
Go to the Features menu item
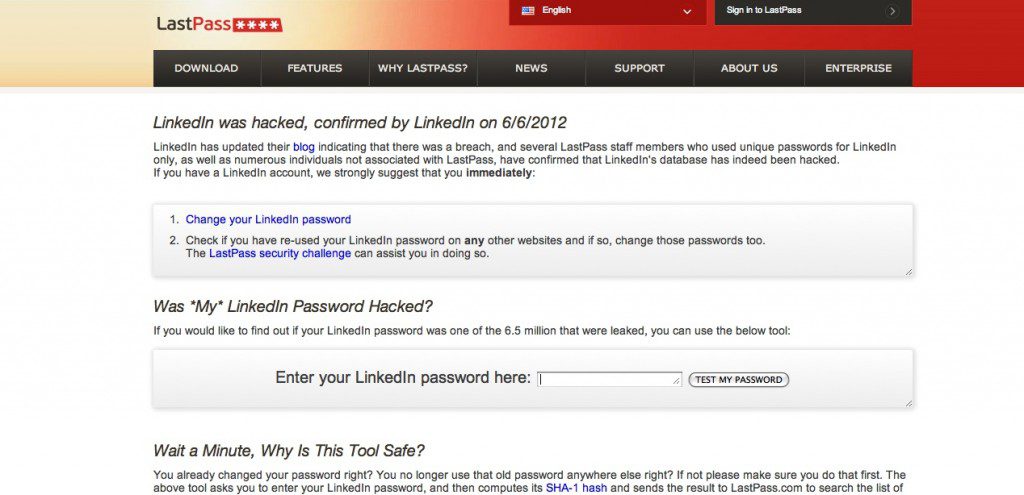point(315,69)
